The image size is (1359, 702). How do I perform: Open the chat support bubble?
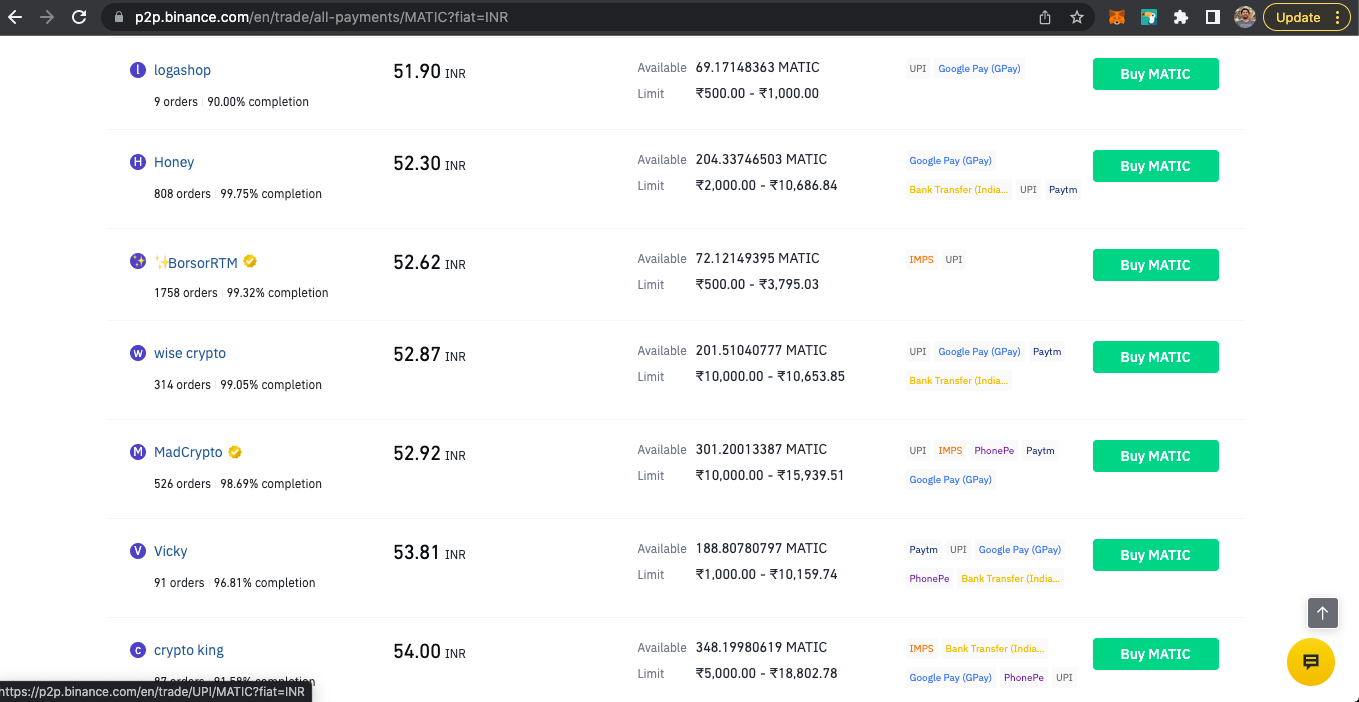[1311, 662]
